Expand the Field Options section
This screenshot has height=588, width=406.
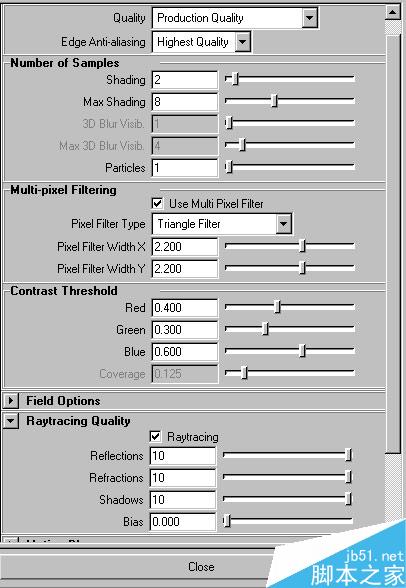click(10, 400)
